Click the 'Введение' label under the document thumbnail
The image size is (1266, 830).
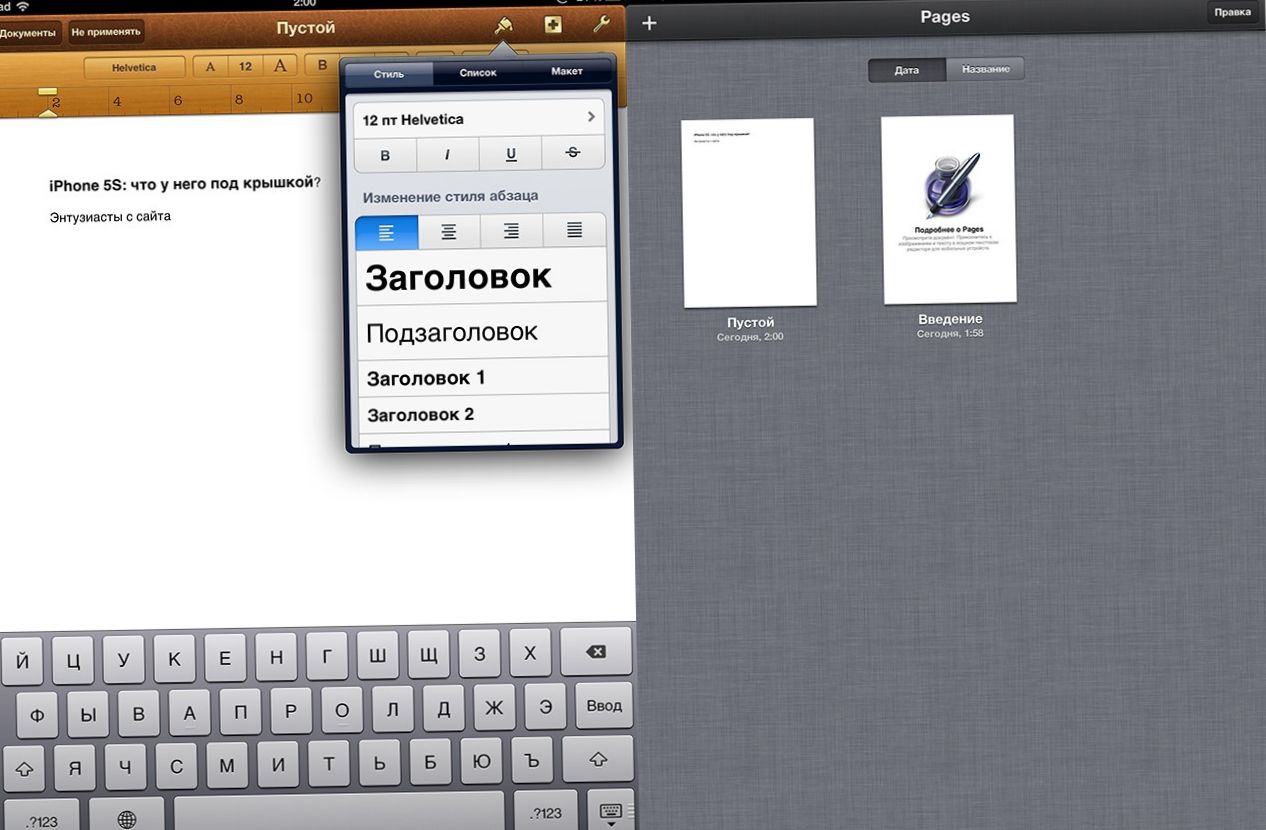(950, 319)
